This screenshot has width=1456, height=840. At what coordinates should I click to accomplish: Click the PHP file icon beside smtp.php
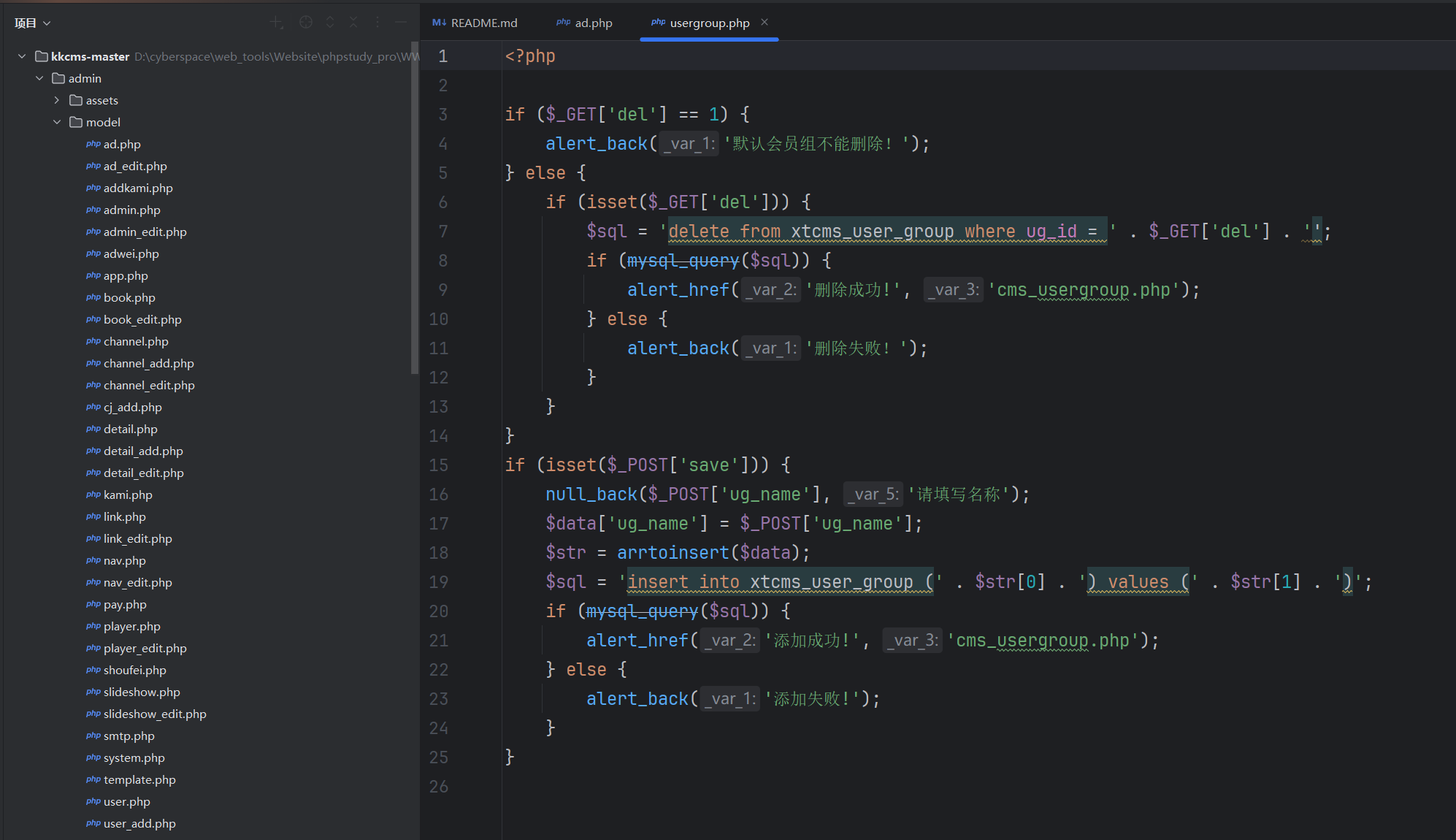pyautogui.click(x=93, y=736)
